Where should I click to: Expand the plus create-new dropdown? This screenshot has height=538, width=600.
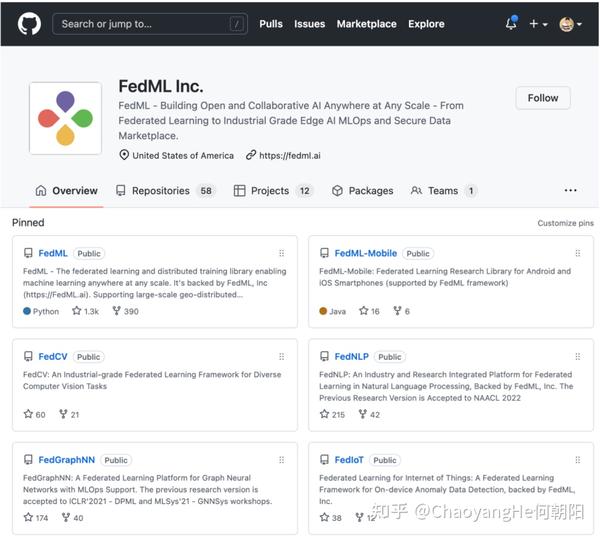coord(538,24)
